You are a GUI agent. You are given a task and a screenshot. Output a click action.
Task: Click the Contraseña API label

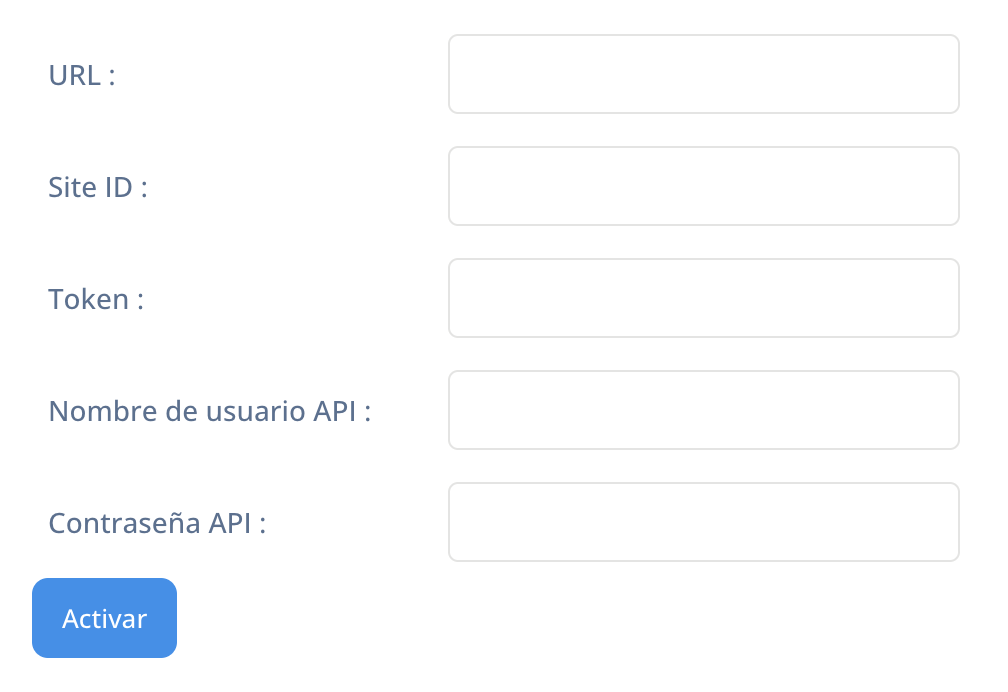[x=157, y=523]
